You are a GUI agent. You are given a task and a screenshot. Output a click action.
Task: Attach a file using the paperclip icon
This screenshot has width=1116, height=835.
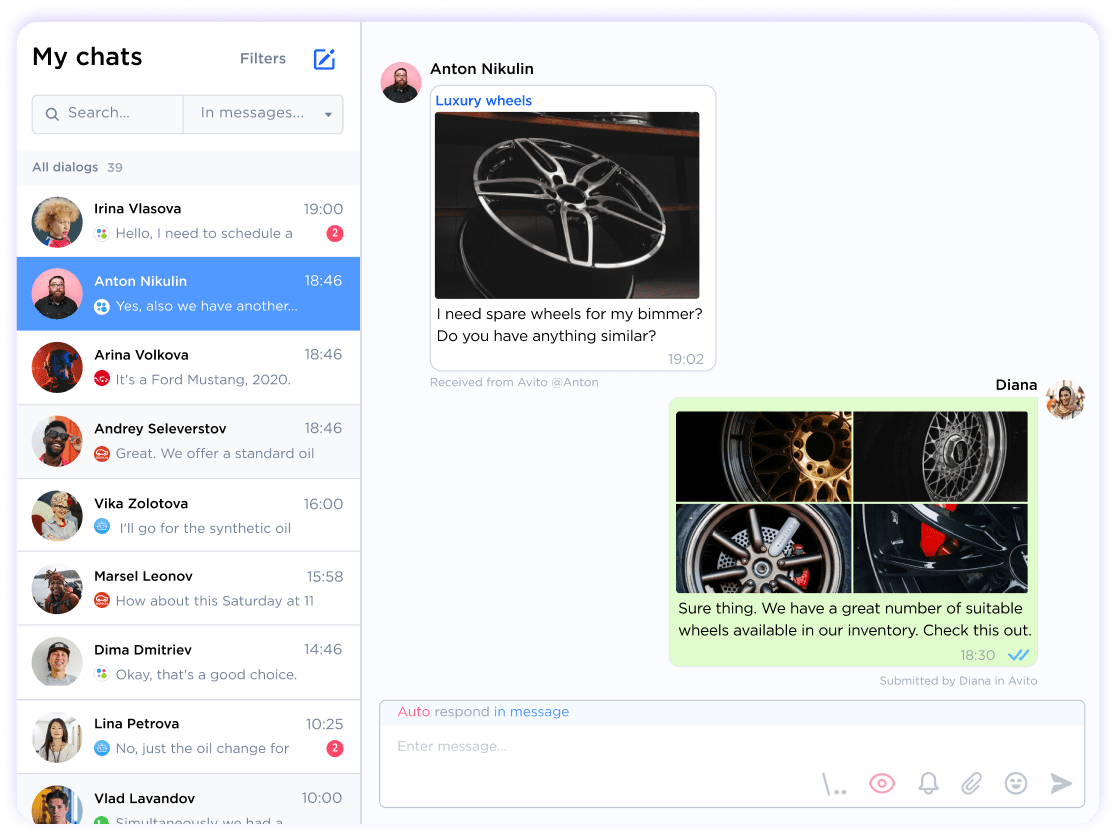(971, 783)
